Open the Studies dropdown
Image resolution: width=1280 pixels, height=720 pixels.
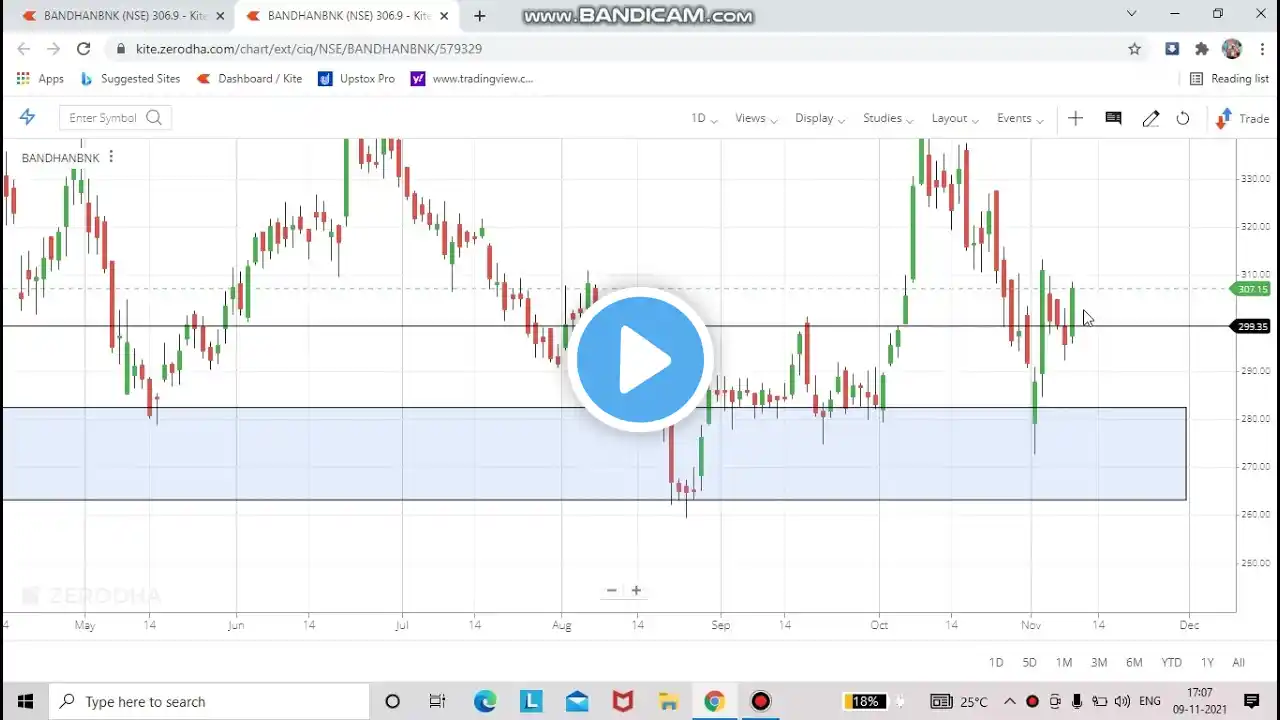888,118
